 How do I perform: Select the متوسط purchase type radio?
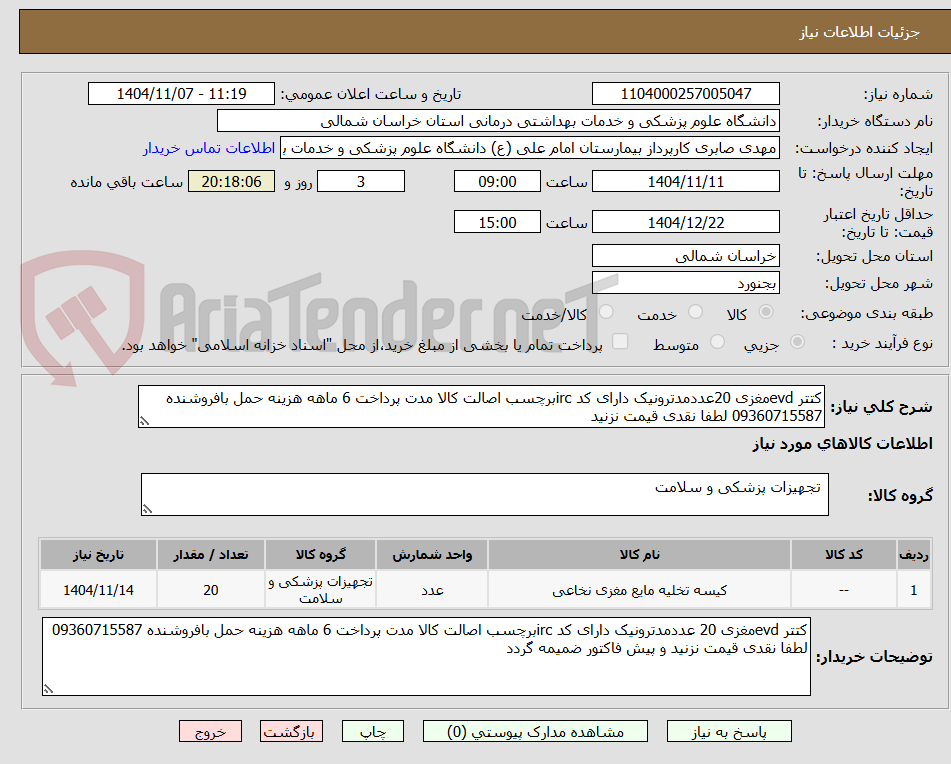click(717, 342)
